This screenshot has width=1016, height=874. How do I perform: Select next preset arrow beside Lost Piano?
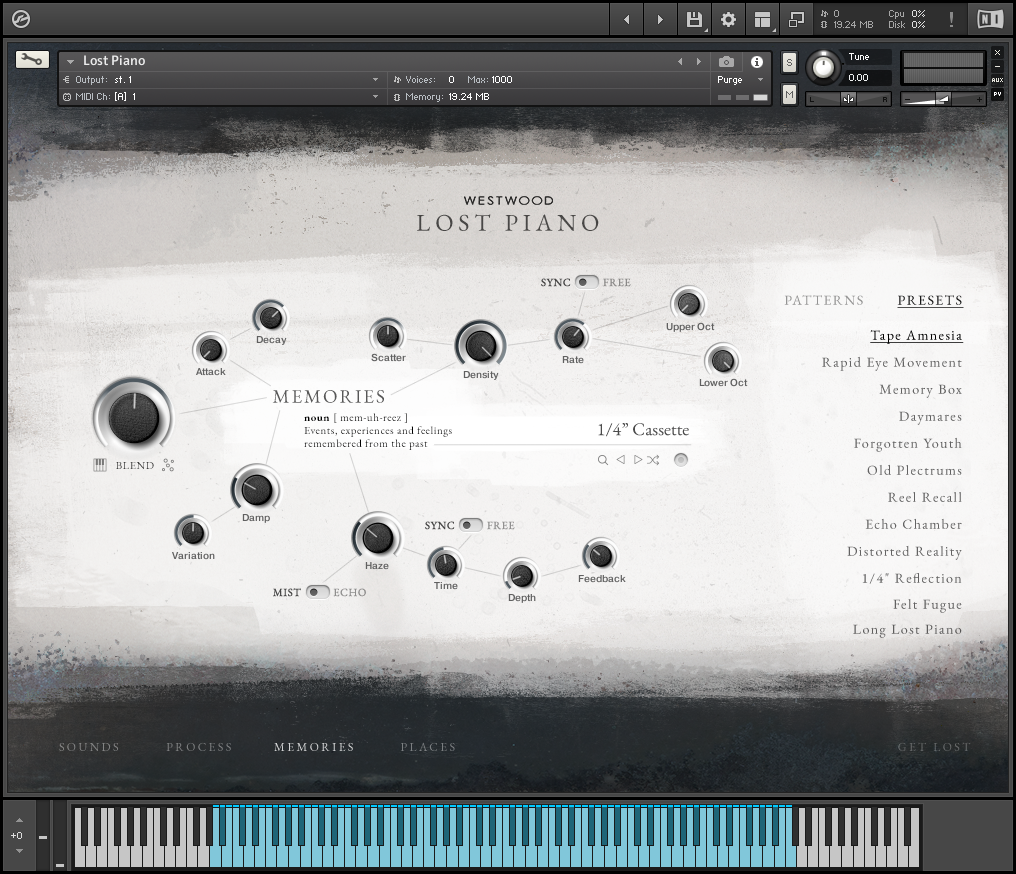point(698,62)
